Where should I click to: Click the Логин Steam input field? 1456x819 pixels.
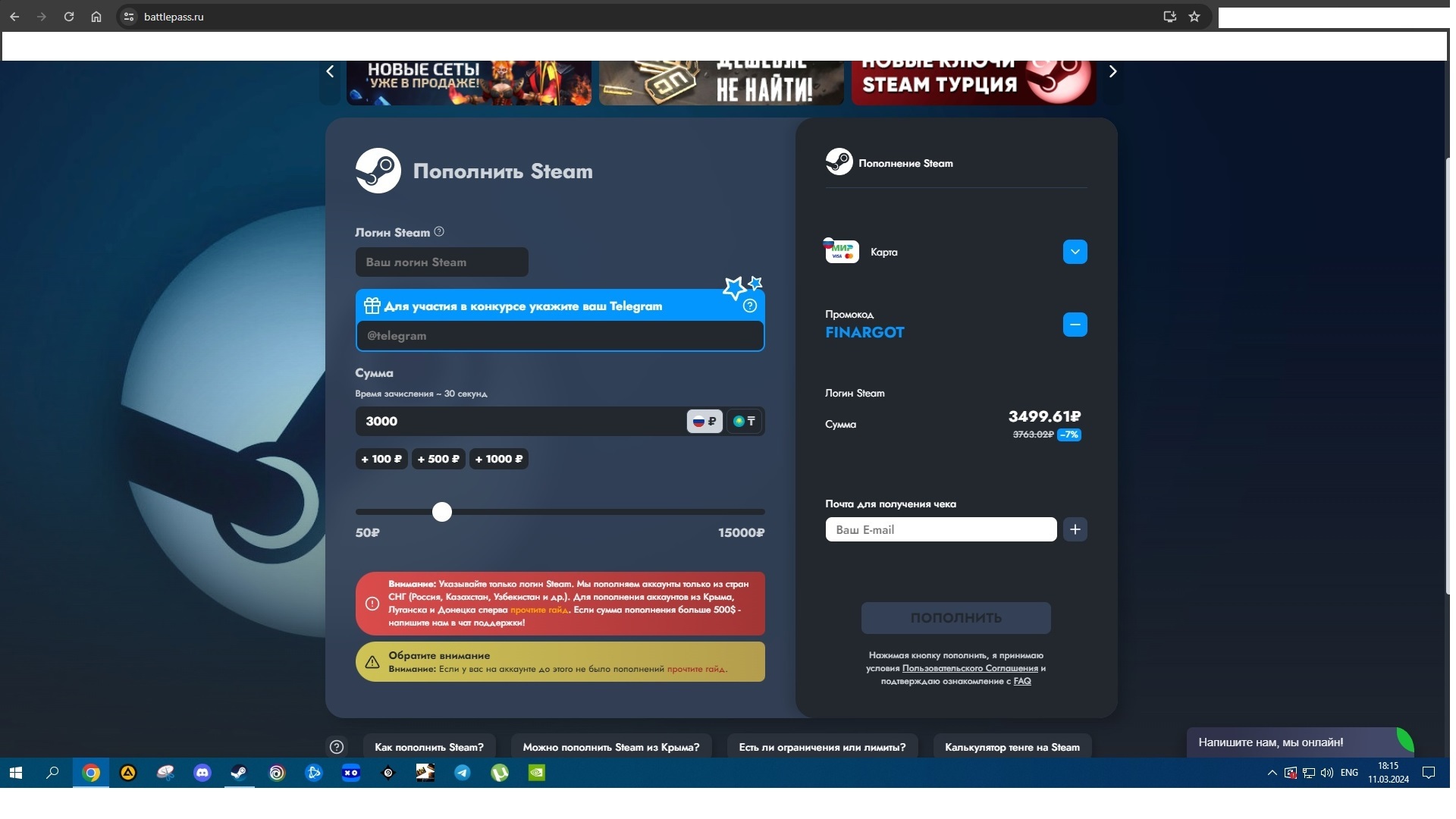tap(441, 262)
